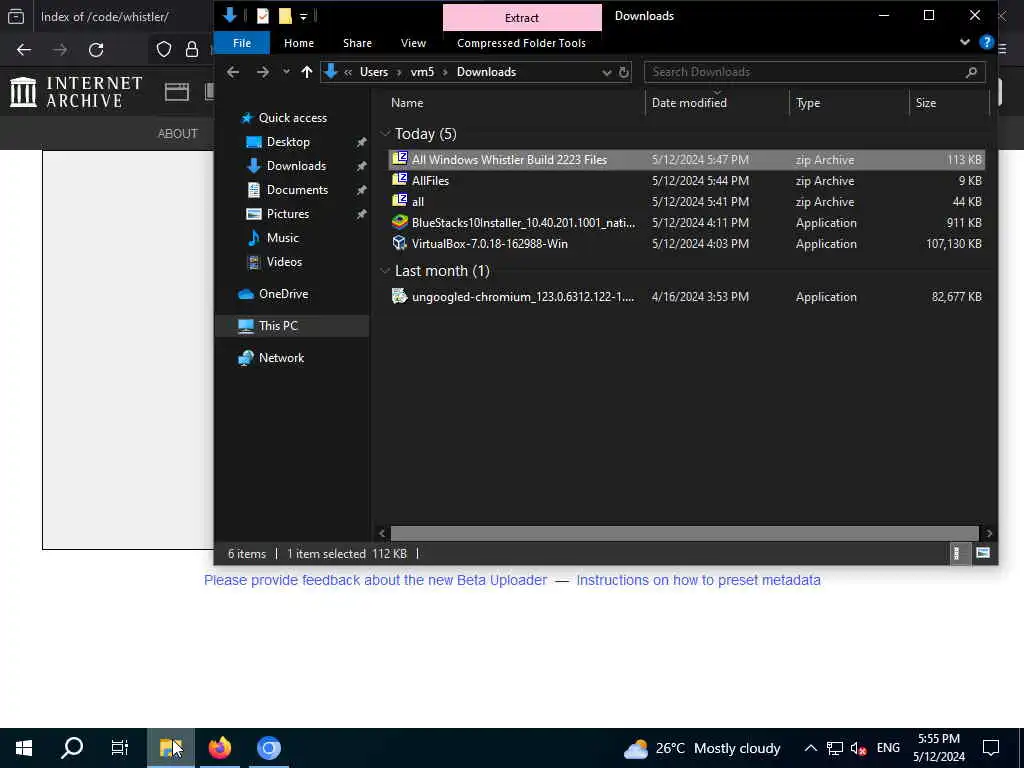Switch to the View ribbon tab
Image resolution: width=1024 pixels, height=768 pixels.
pos(413,43)
